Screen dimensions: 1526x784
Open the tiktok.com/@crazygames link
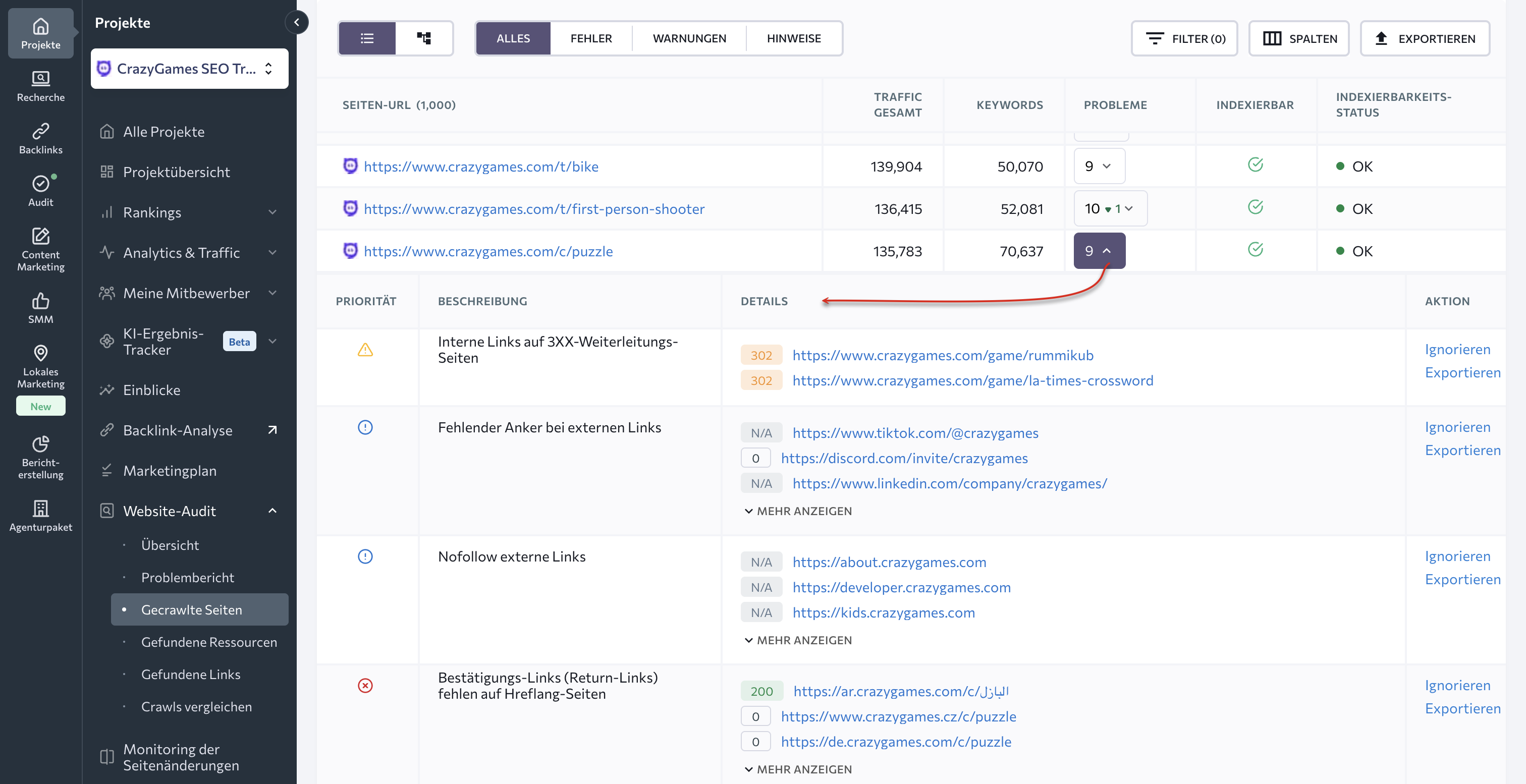click(x=915, y=433)
